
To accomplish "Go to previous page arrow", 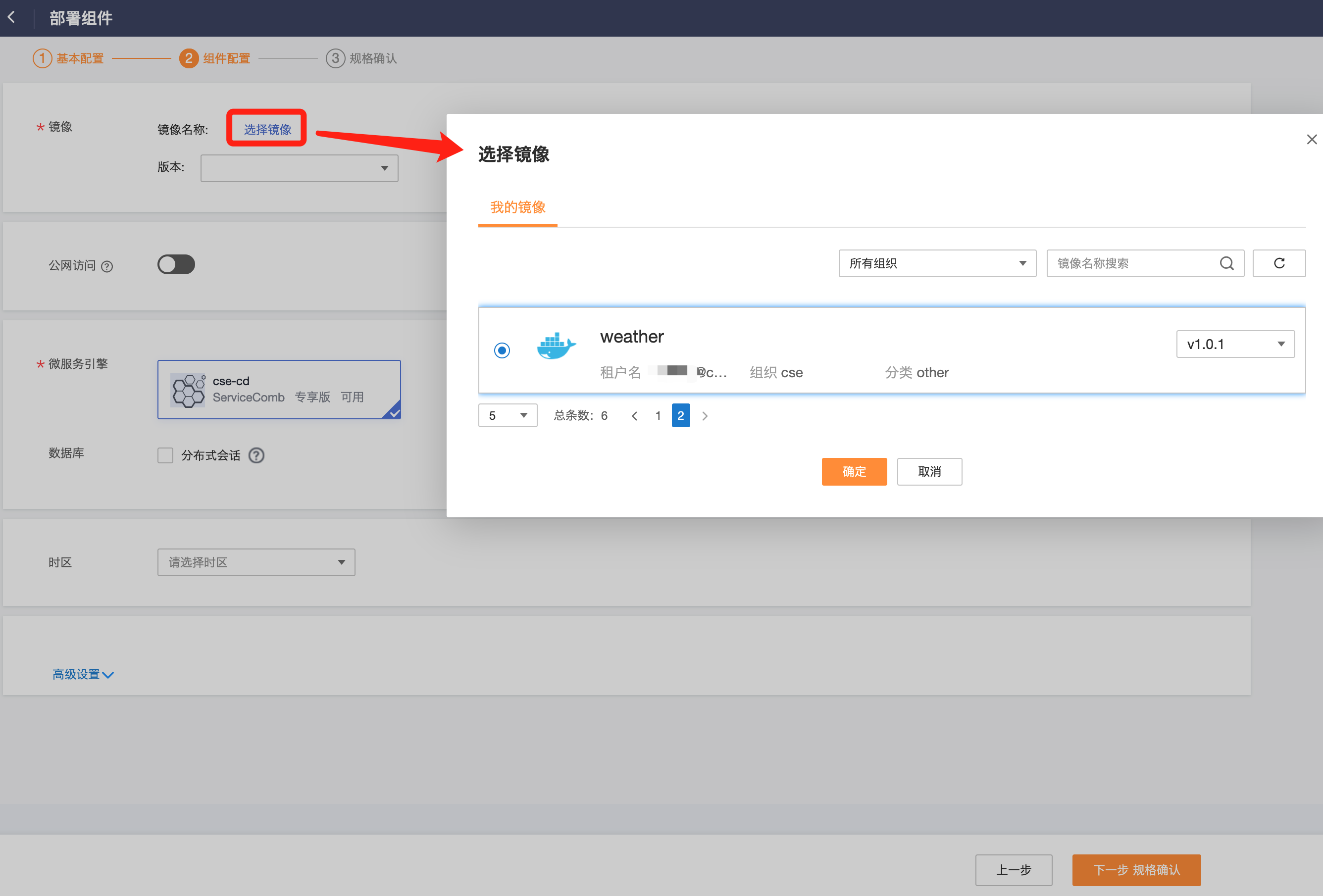I will 634,416.
